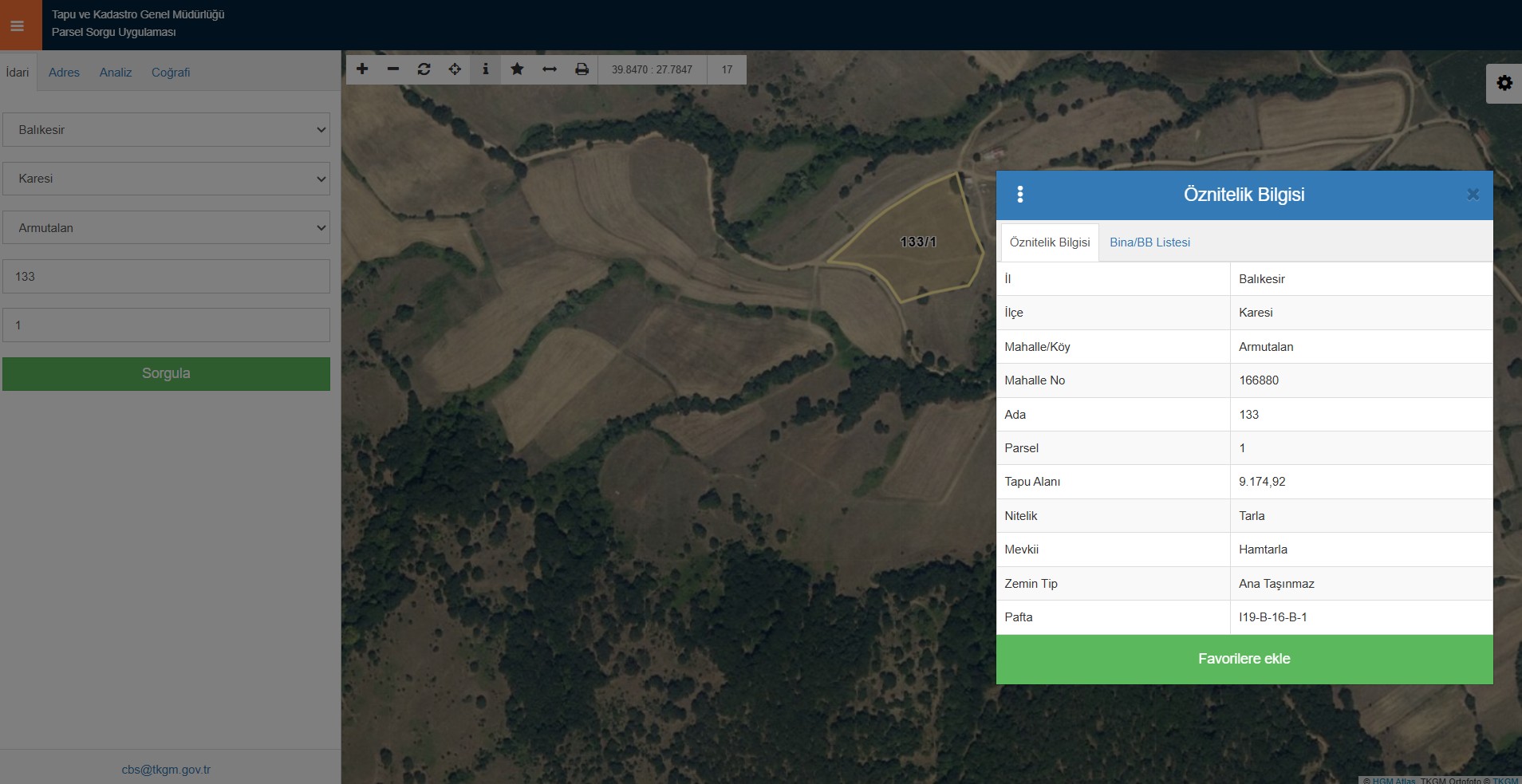Click the Favorilere ekle button
This screenshot has height=784, width=1522.
pyautogui.click(x=1244, y=659)
